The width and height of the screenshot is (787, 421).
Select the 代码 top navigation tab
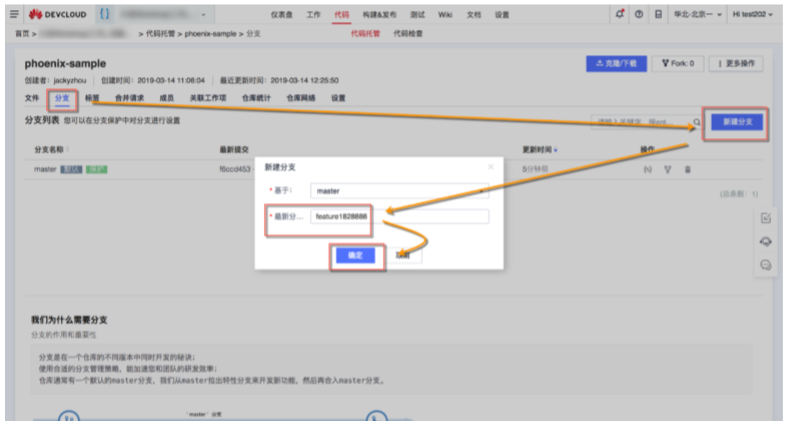click(342, 15)
